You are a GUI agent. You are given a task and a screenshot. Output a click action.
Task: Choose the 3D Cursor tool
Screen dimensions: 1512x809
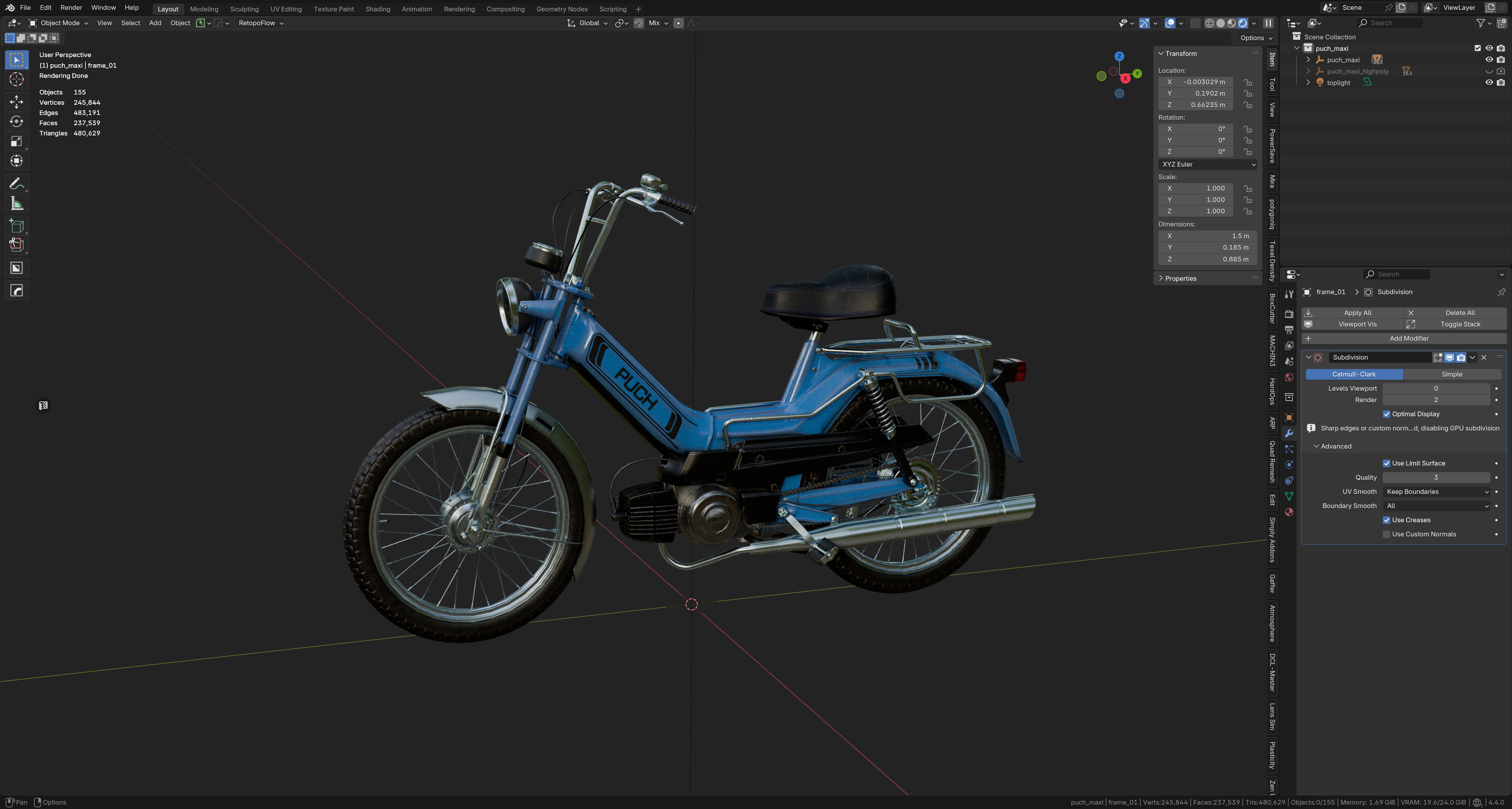17,79
